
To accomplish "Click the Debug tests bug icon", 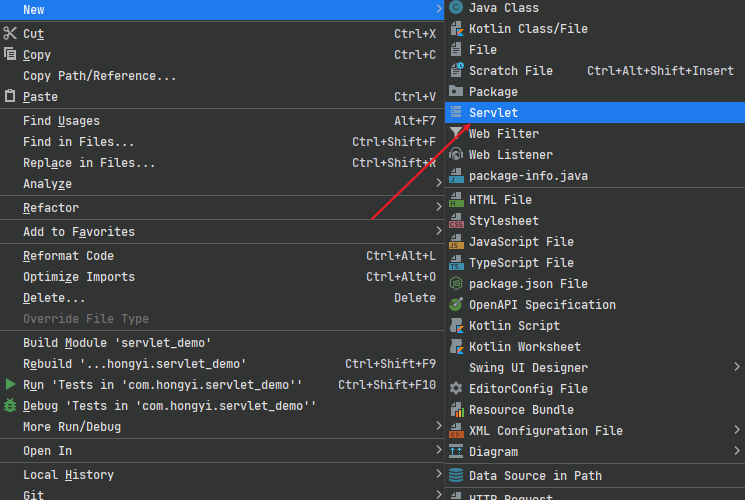I will (11, 406).
